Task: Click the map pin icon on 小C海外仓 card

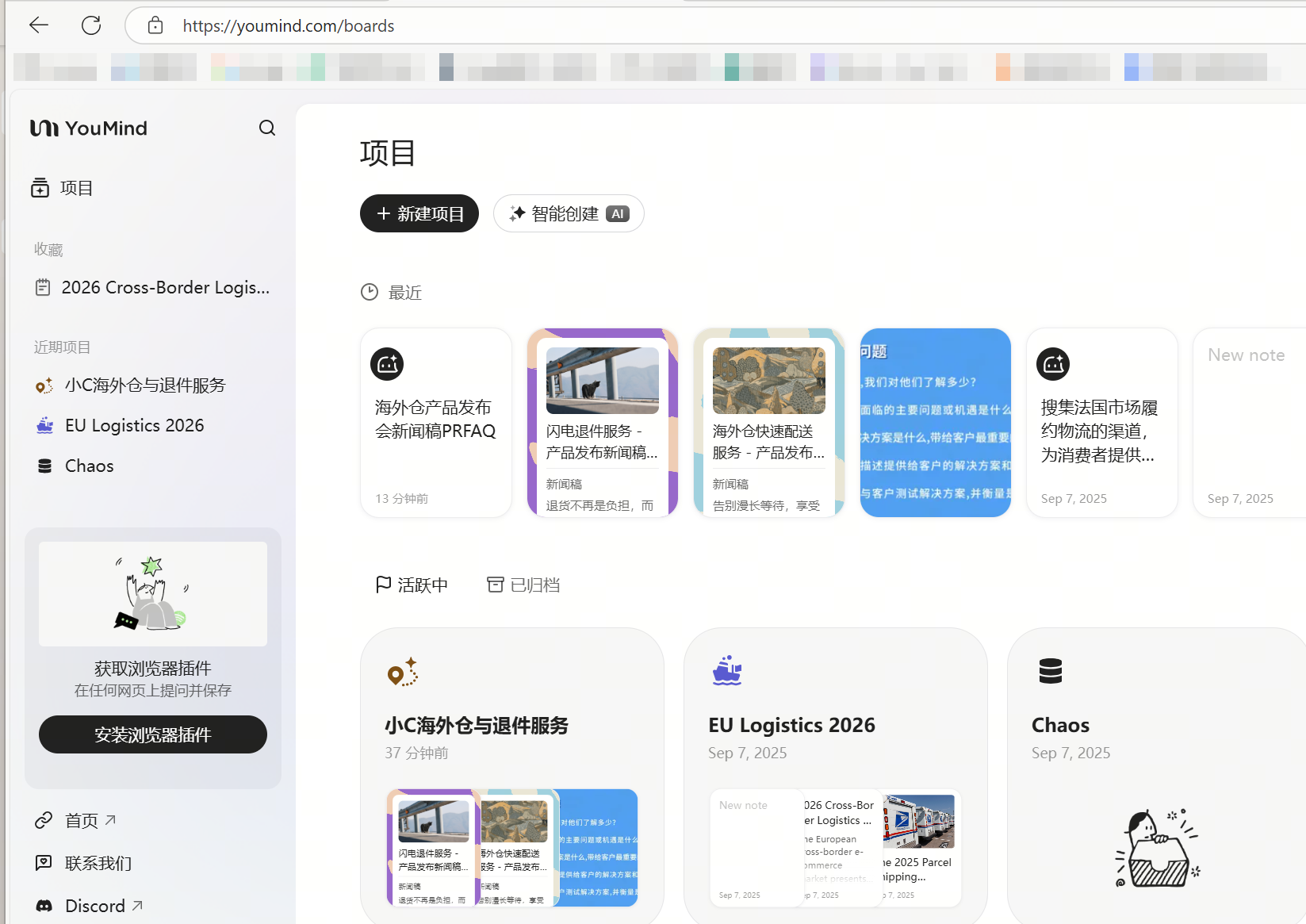Action: pyautogui.click(x=402, y=672)
